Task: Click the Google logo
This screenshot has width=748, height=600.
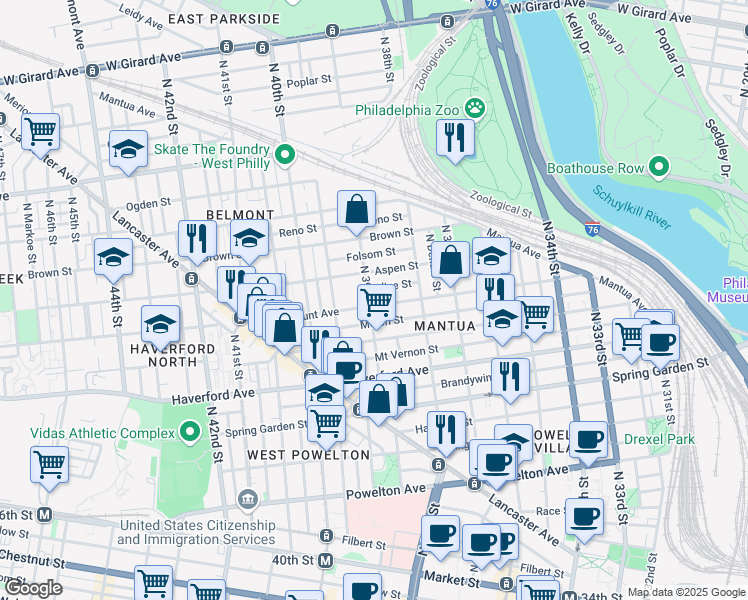Action: [33, 589]
